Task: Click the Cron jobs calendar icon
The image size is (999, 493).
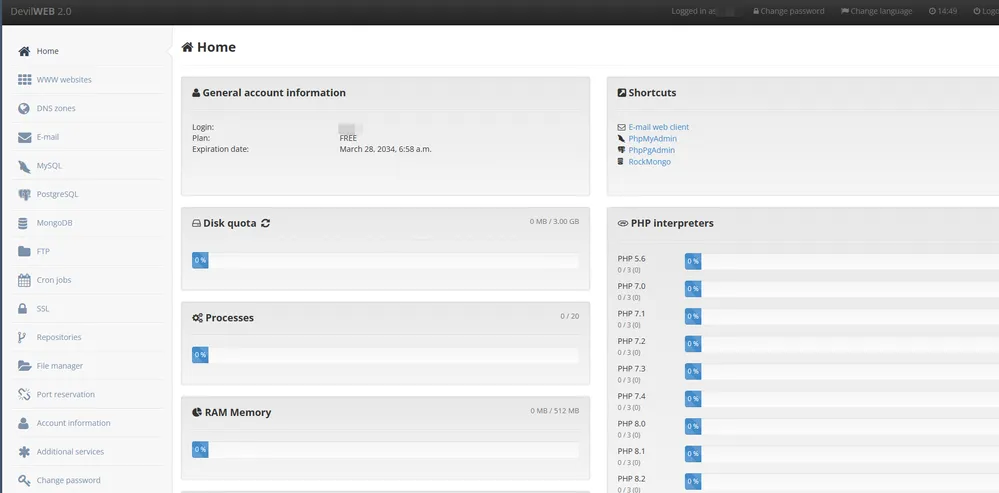Action: click(24, 280)
